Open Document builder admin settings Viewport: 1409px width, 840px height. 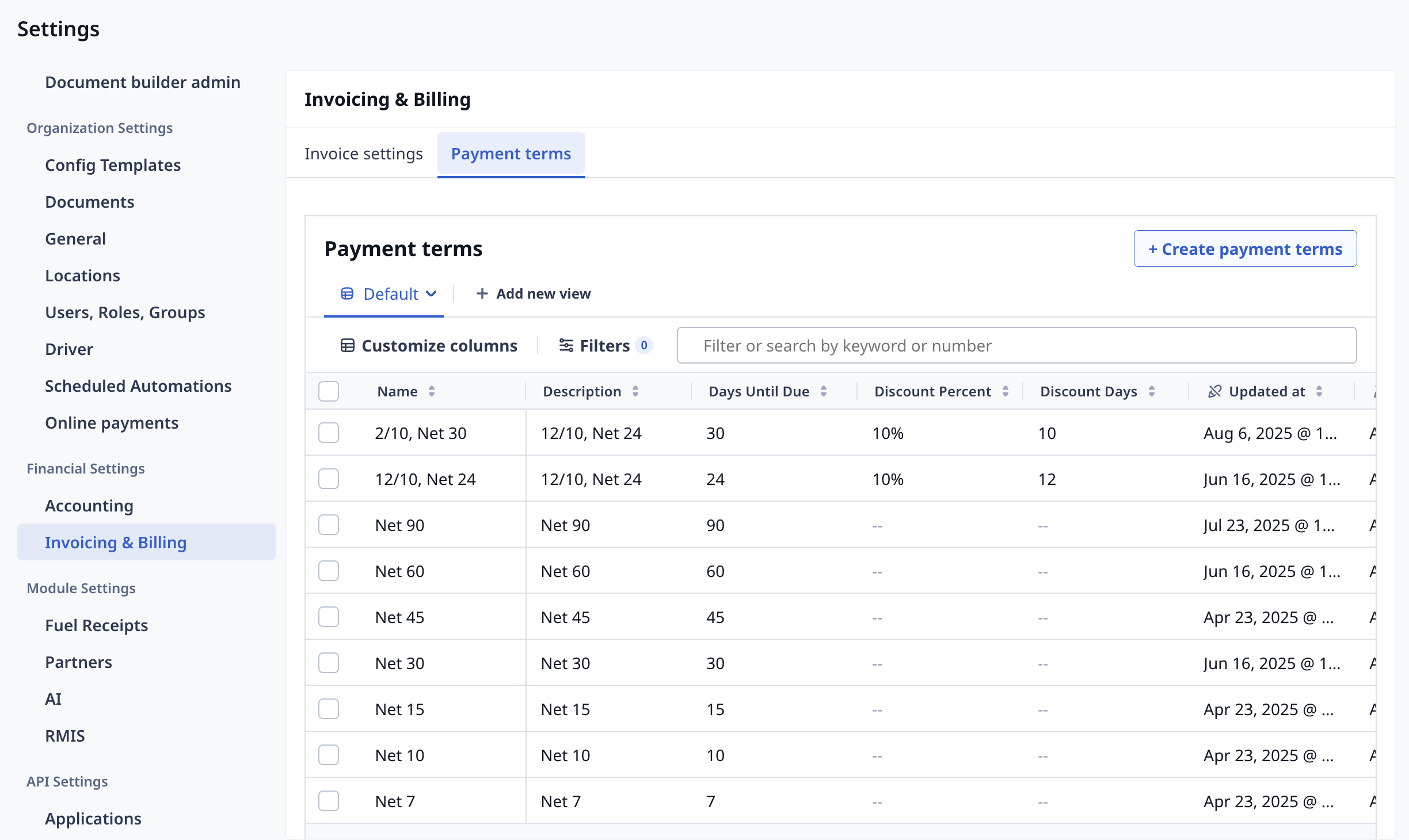pos(143,82)
